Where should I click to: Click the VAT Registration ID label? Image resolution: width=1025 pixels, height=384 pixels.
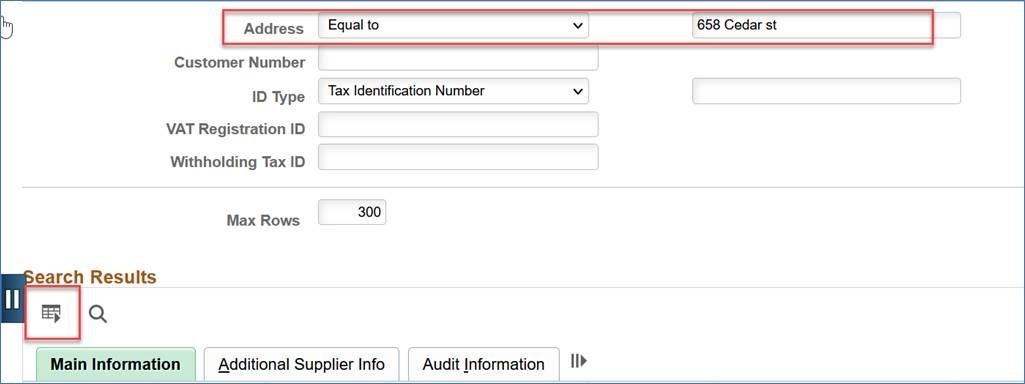click(235, 129)
